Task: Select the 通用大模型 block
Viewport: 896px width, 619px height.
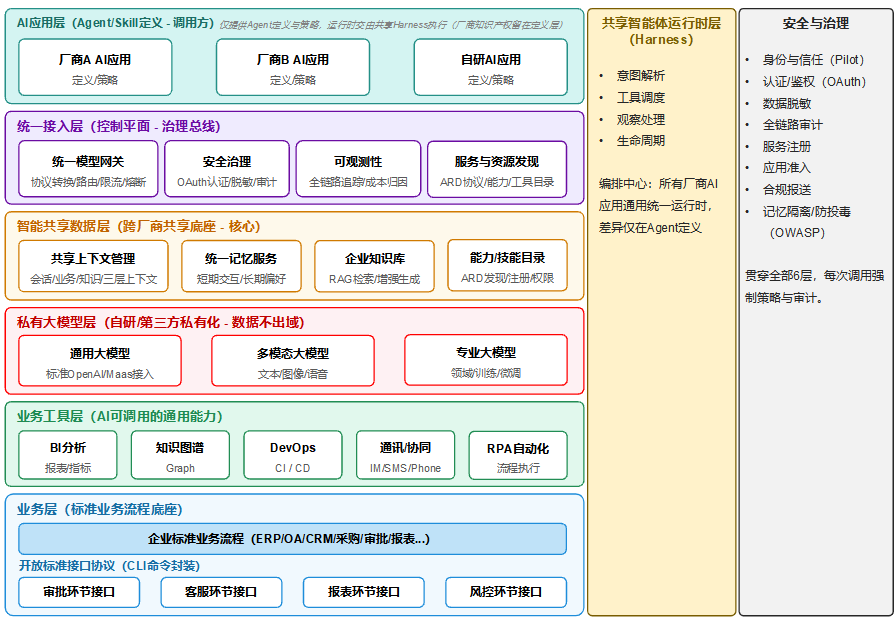Action: (x=100, y=361)
